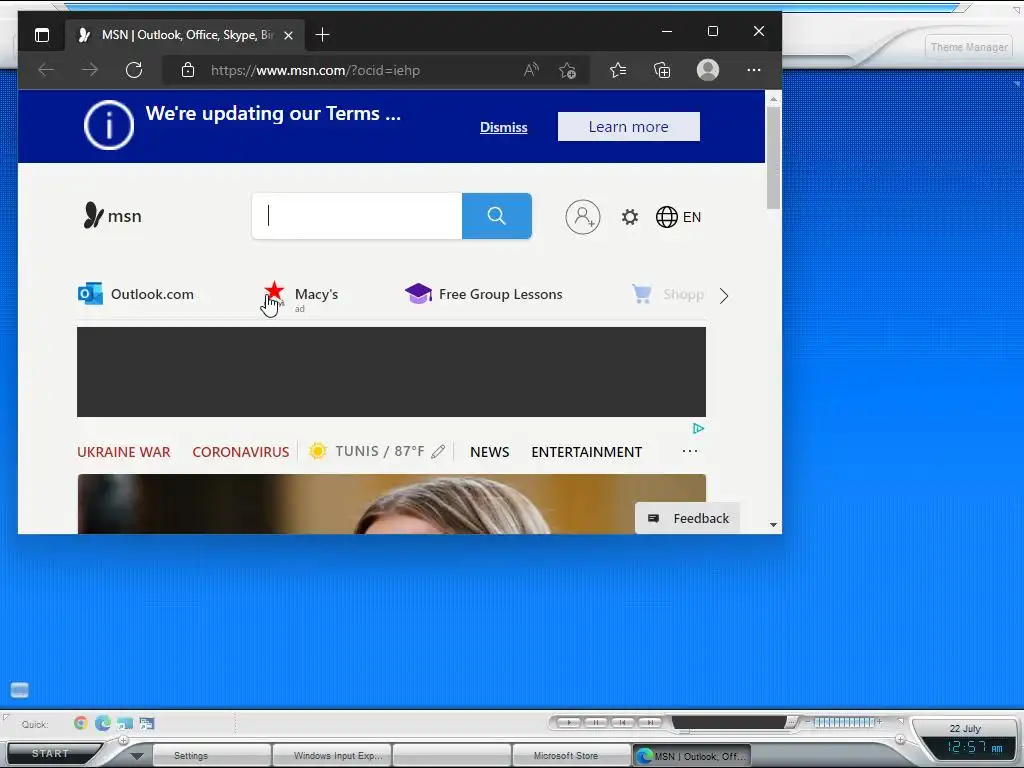Open the Feedback button
1024x768 pixels.
[x=688, y=518]
